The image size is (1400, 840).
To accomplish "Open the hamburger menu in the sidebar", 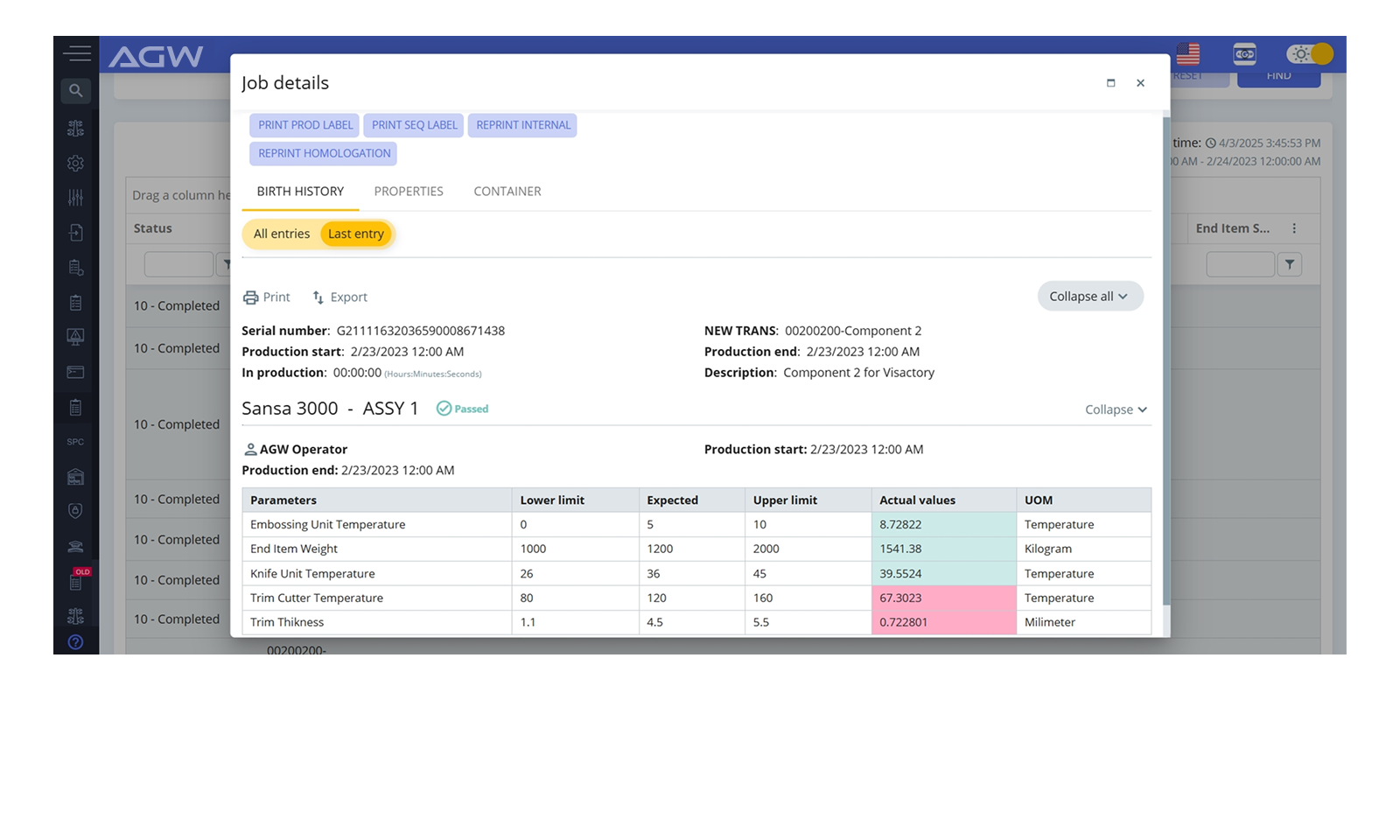I will click(x=76, y=53).
